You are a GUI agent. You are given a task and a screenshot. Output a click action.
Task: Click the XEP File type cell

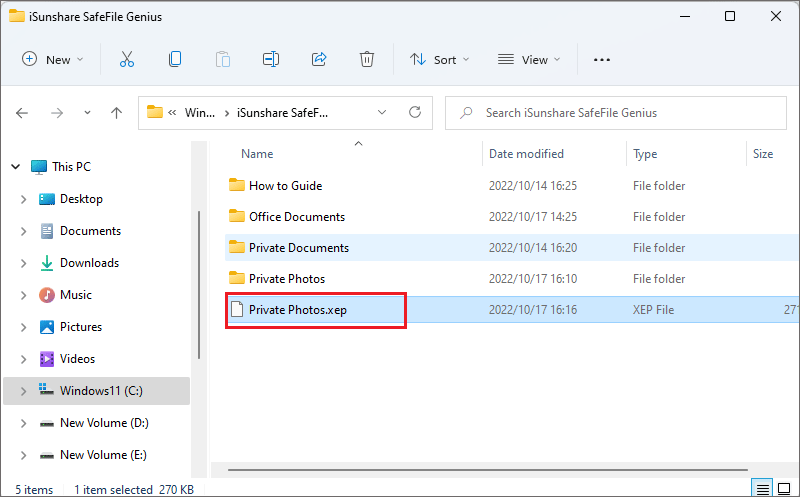click(x=653, y=310)
